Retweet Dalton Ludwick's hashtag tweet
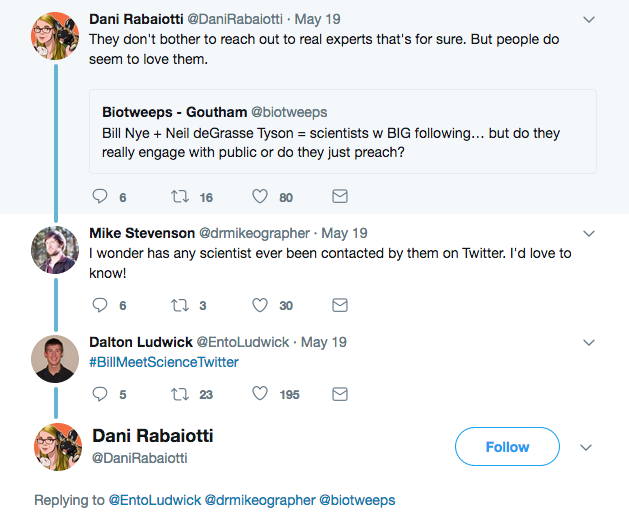 181,394
